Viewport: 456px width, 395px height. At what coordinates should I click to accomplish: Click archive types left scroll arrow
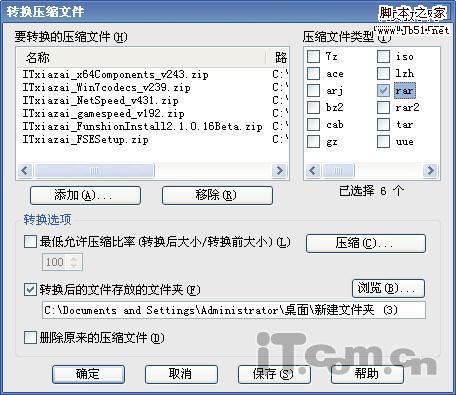tap(313, 171)
